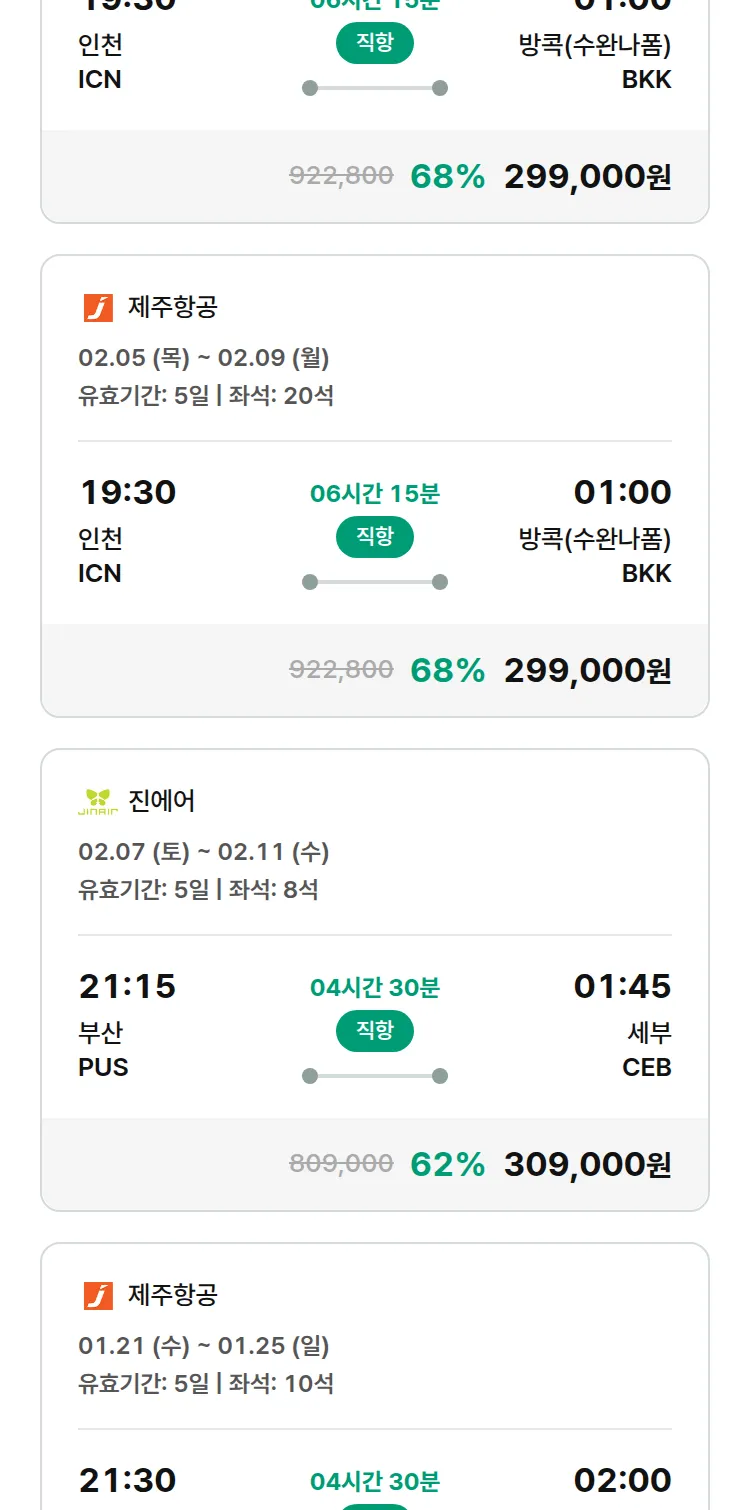
Task: Click the 직항 badge on the 02.05 Bangkok flight
Action: coord(375,537)
